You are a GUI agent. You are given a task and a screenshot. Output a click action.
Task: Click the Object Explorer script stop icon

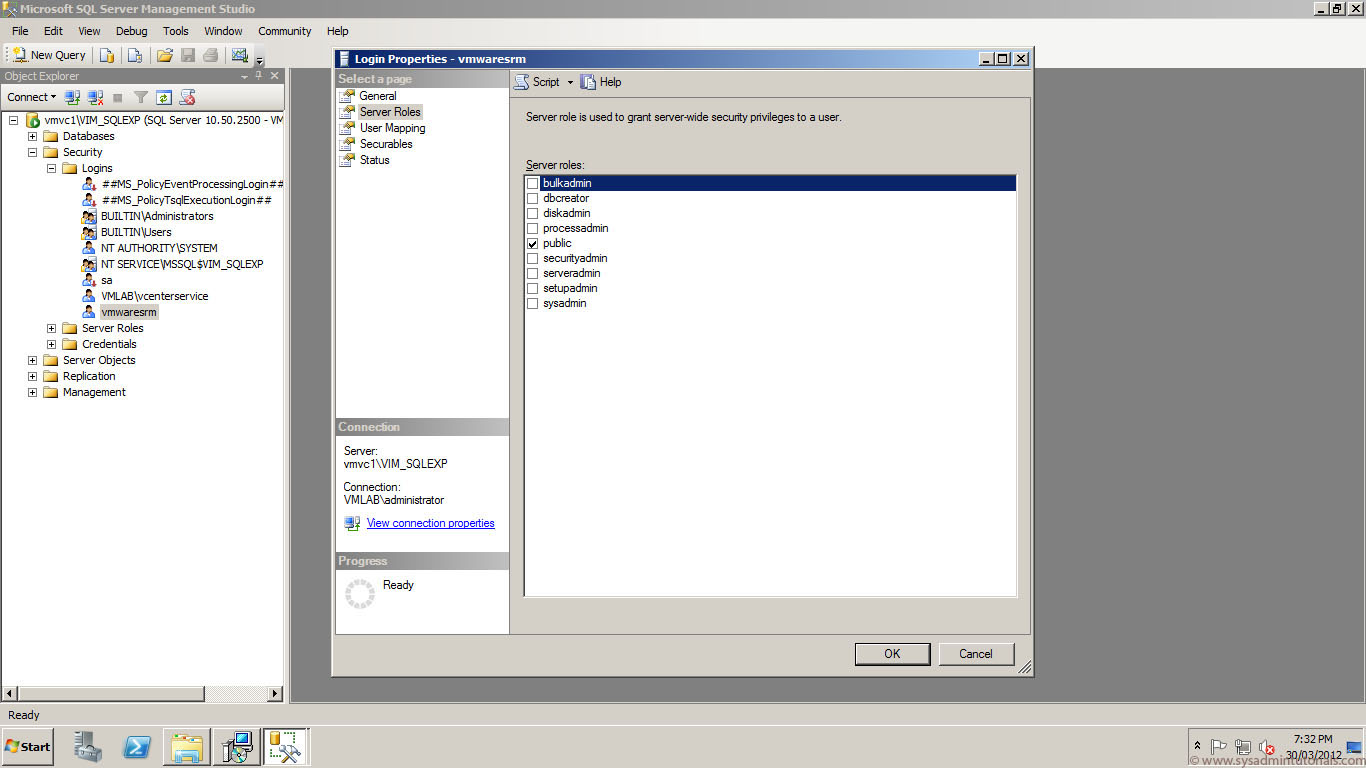tap(187, 97)
